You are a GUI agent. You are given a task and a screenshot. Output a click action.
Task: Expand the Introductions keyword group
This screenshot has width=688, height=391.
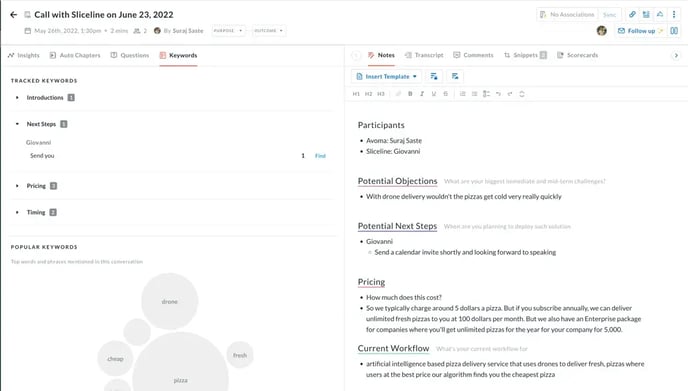(x=17, y=97)
